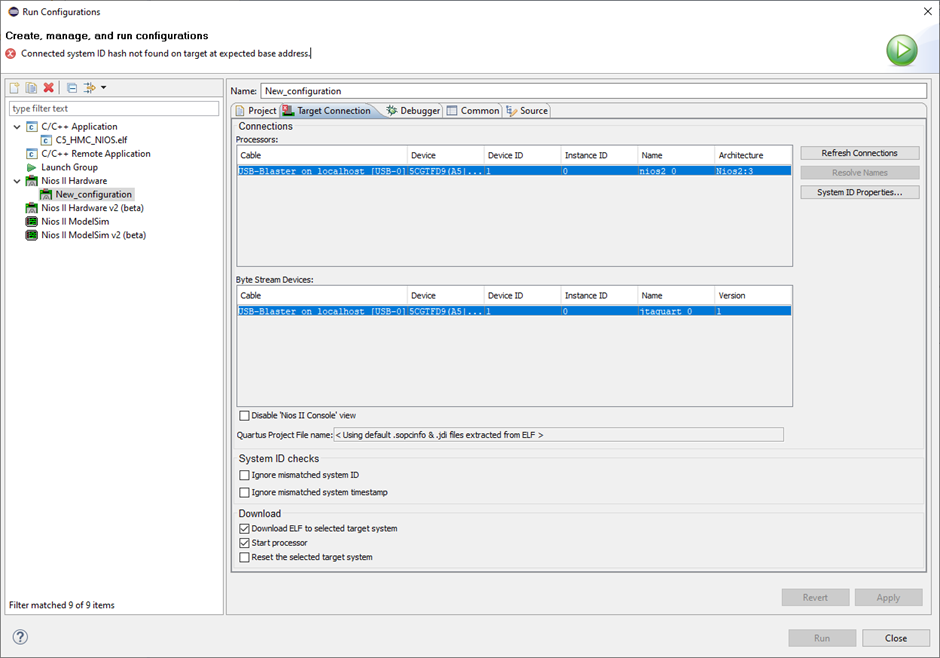Click the red error icon beside message

(x=11, y=53)
